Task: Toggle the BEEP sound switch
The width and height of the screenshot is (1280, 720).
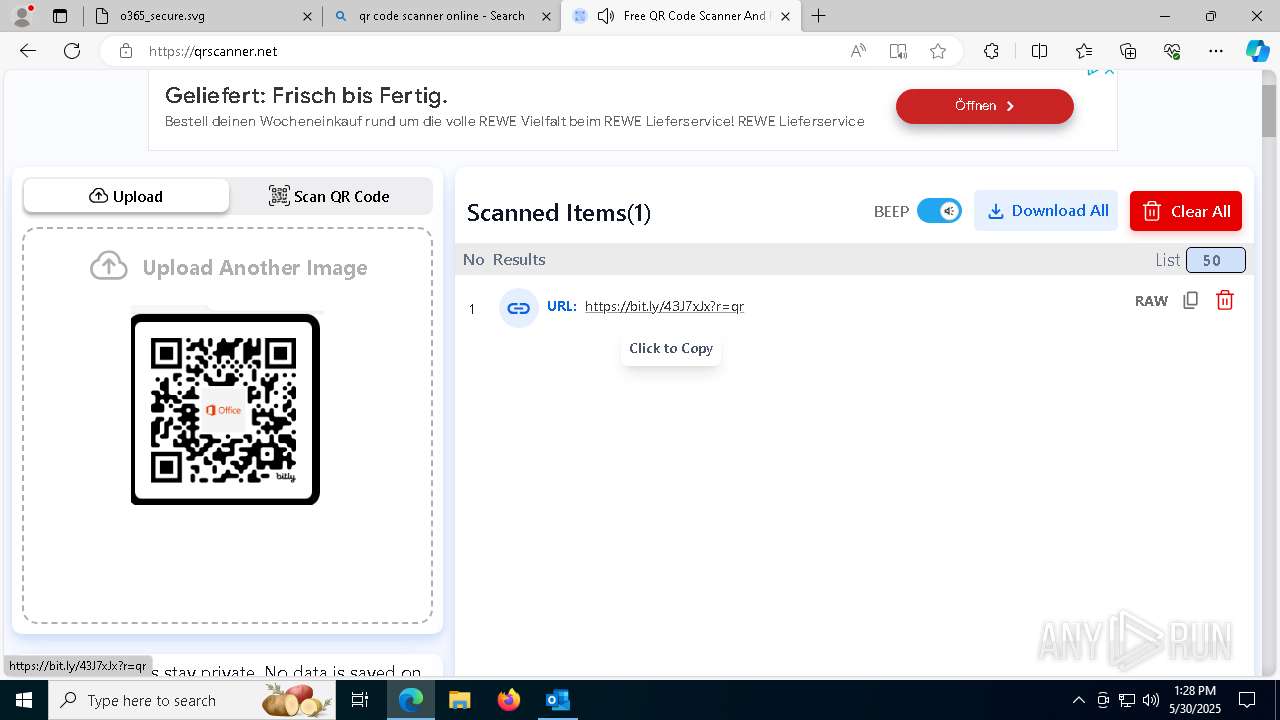Action: pyautogui.click(x=939, y=211)
